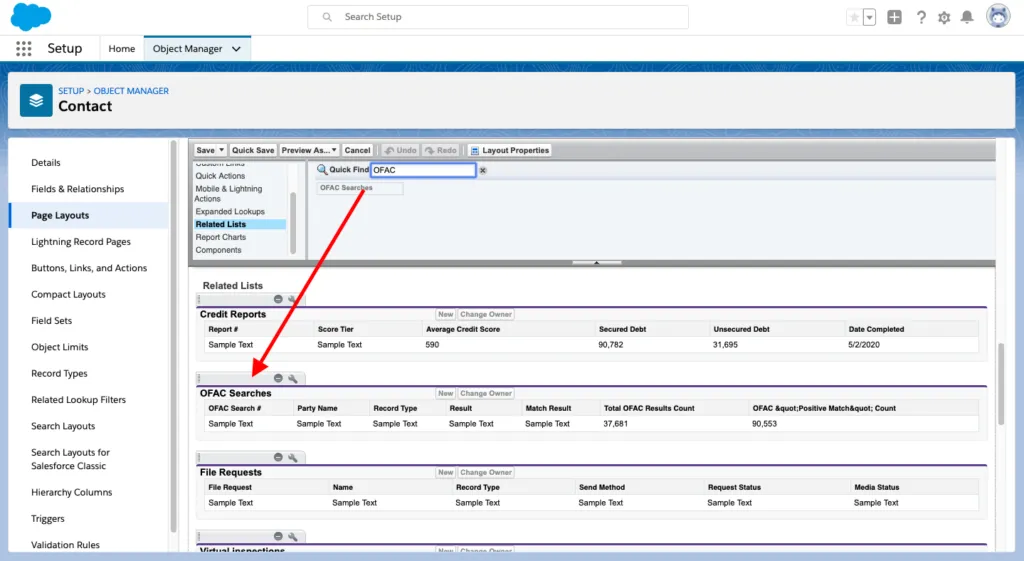Select Quick Actions in the palette list
This screenshot has width=1024, height=561.
(220, 176)
